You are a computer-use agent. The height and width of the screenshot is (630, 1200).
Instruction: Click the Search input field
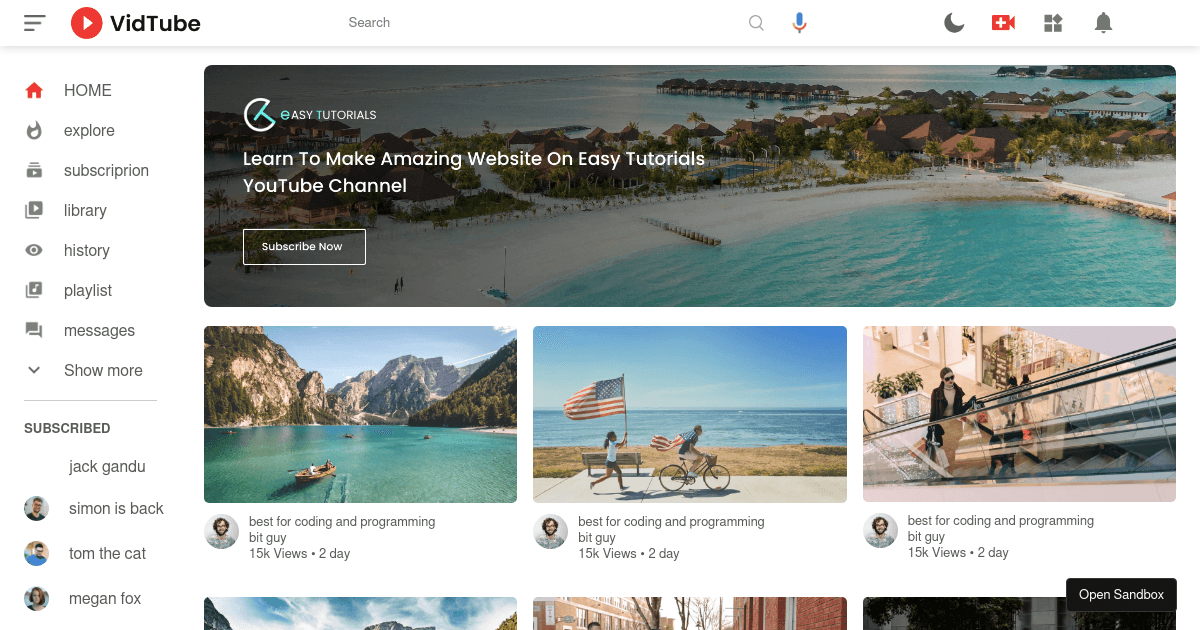click(x=540, y=23)
